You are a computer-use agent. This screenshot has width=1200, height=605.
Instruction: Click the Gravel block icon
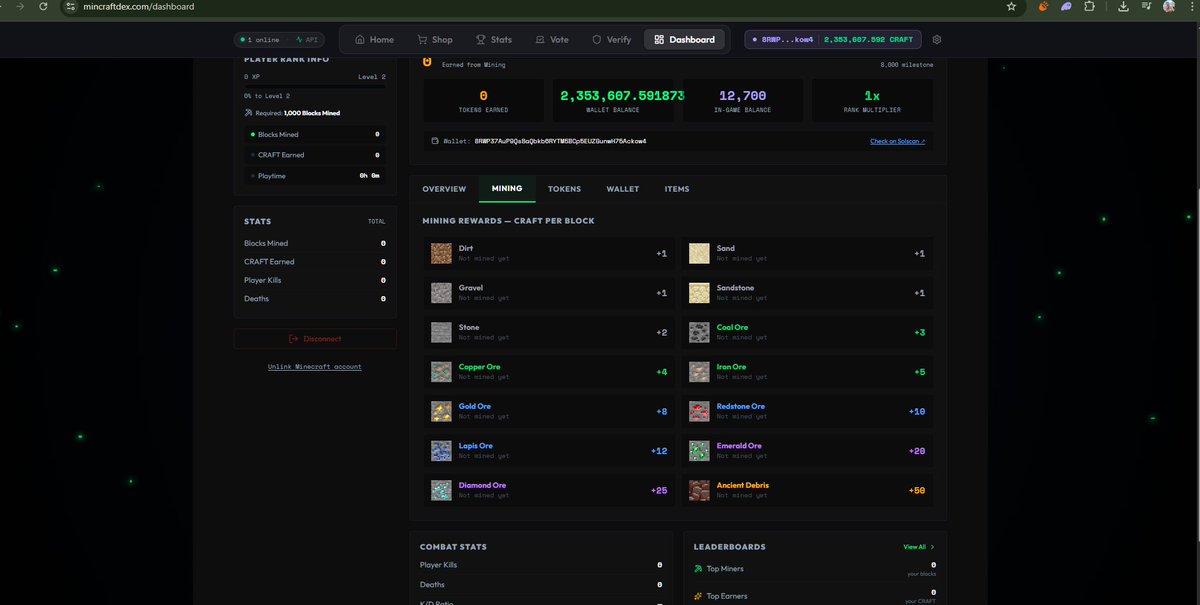pyautogui.click(x=441, y=293)
